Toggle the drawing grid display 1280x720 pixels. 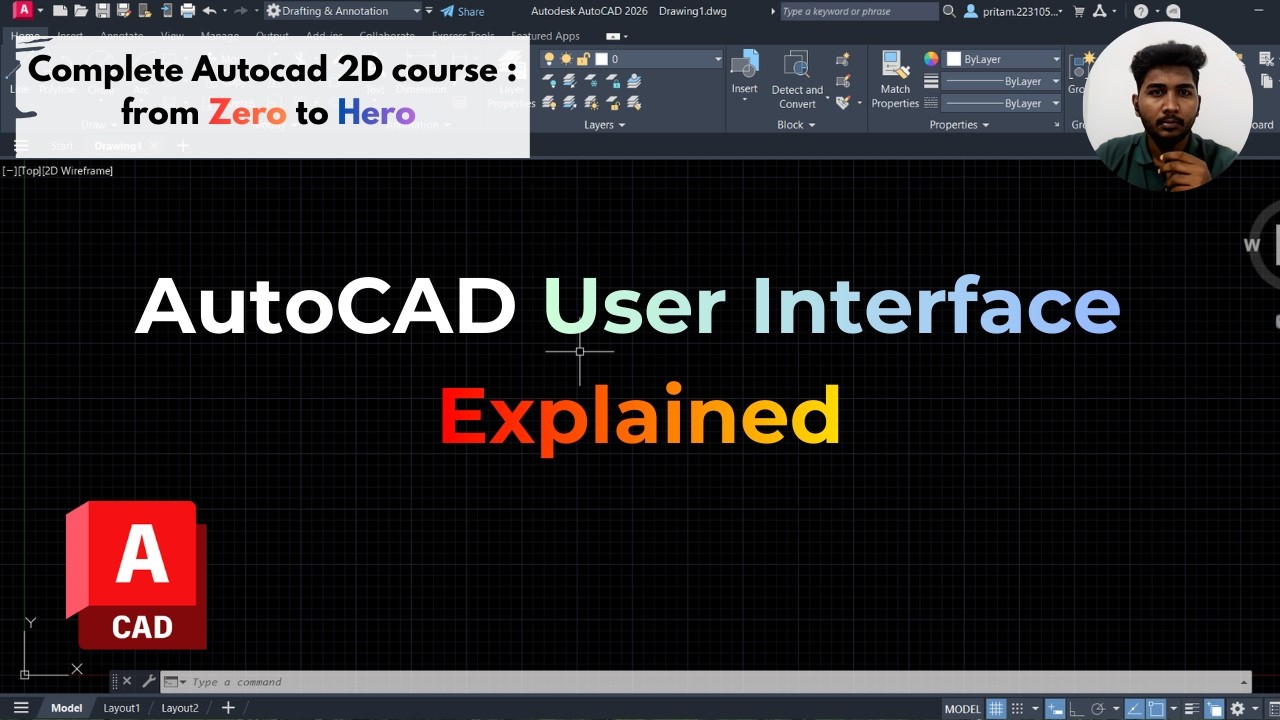pyautogui.click(x=996, y=708)
